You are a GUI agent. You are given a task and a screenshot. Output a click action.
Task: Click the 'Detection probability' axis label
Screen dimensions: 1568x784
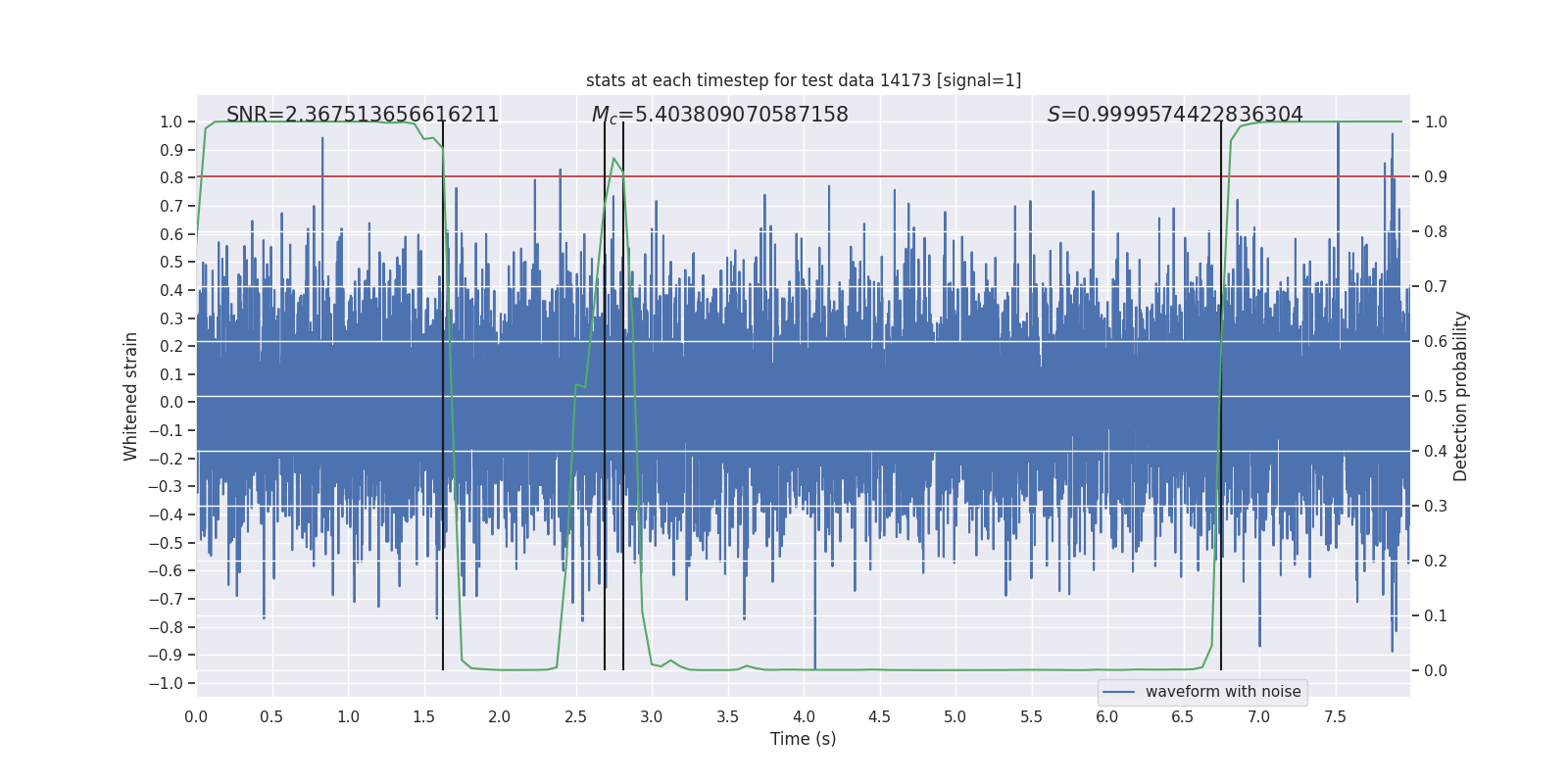(x=1461, y=396)
